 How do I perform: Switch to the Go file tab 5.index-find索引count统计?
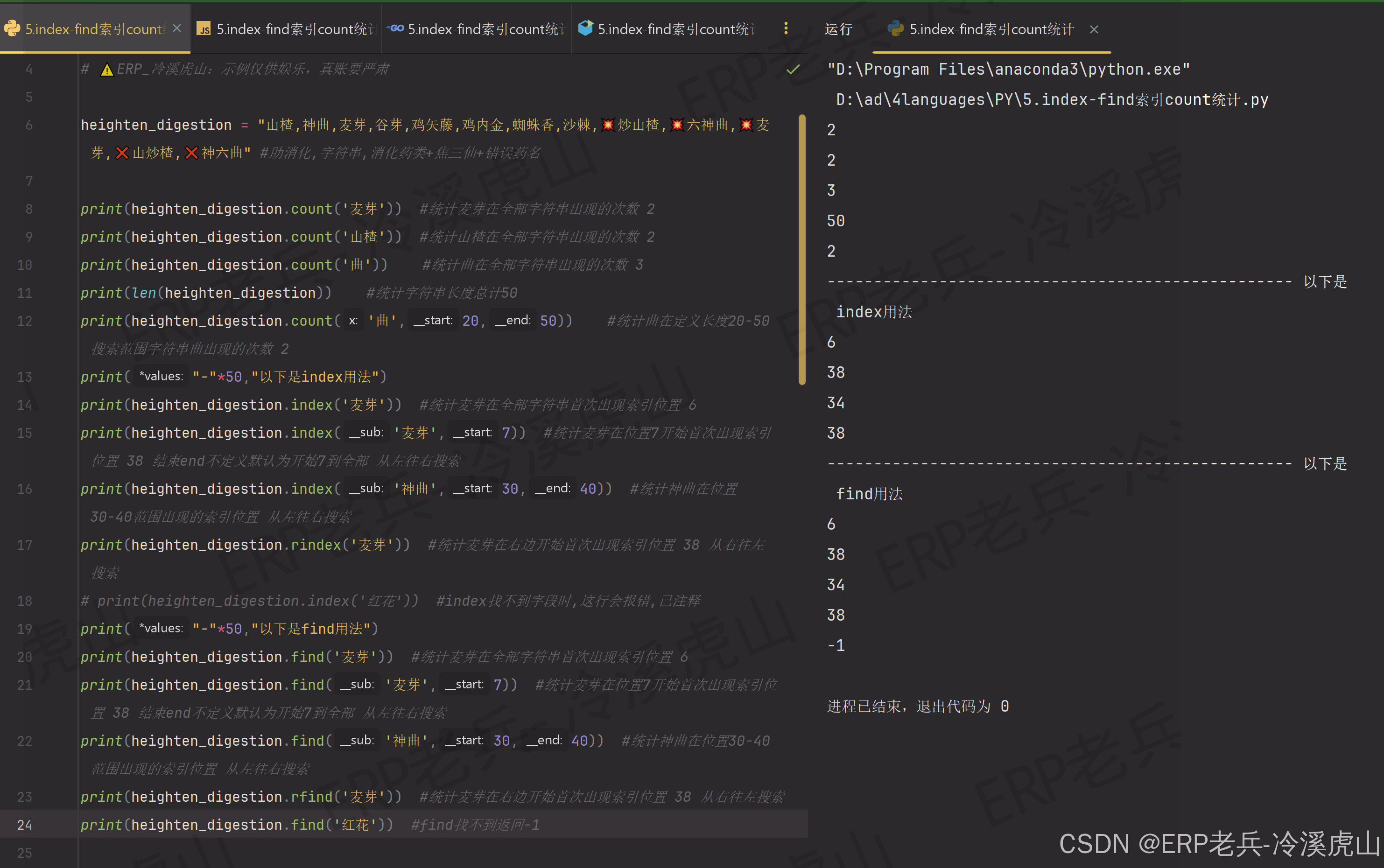point(476,29)
